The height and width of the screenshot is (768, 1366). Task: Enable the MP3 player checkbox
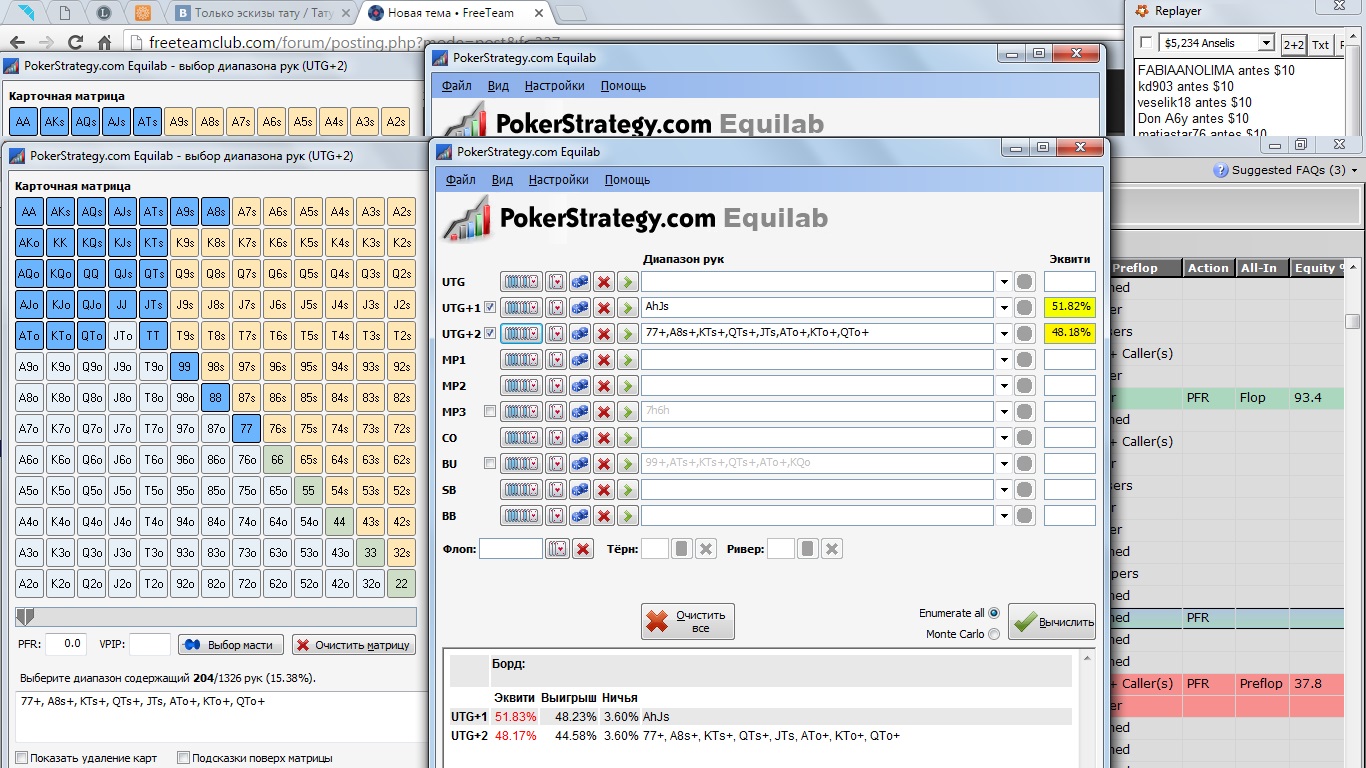[x=490, y=411]
